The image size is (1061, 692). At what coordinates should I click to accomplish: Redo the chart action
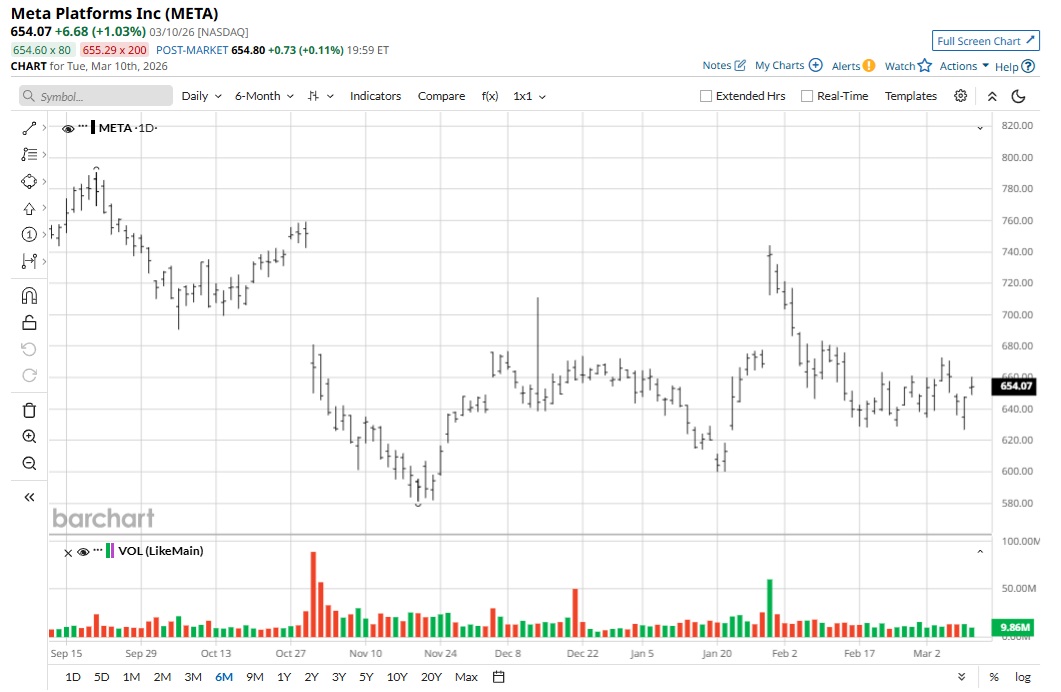click(29, 375)
